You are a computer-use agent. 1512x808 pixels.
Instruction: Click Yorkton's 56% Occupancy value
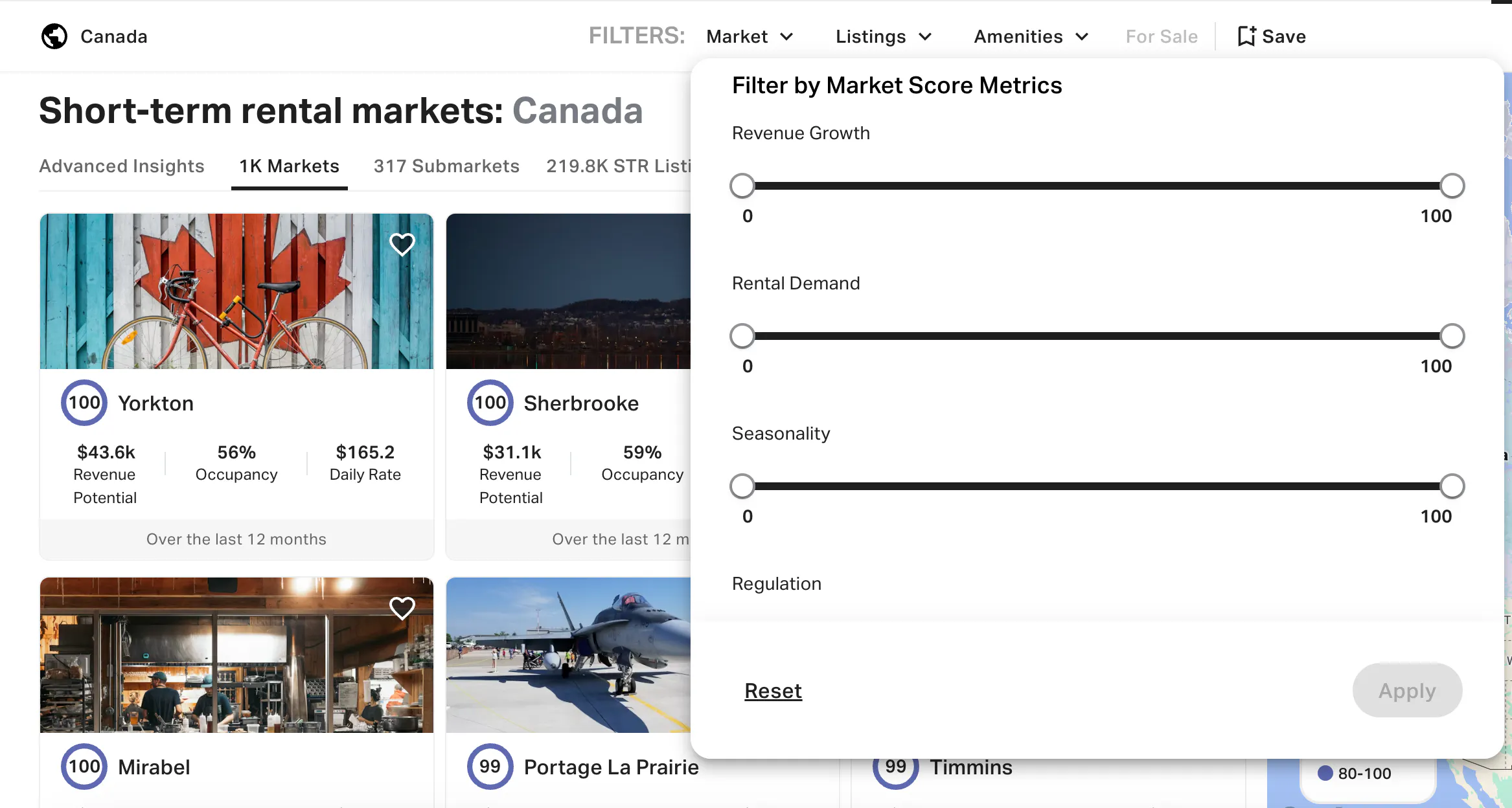236,452
